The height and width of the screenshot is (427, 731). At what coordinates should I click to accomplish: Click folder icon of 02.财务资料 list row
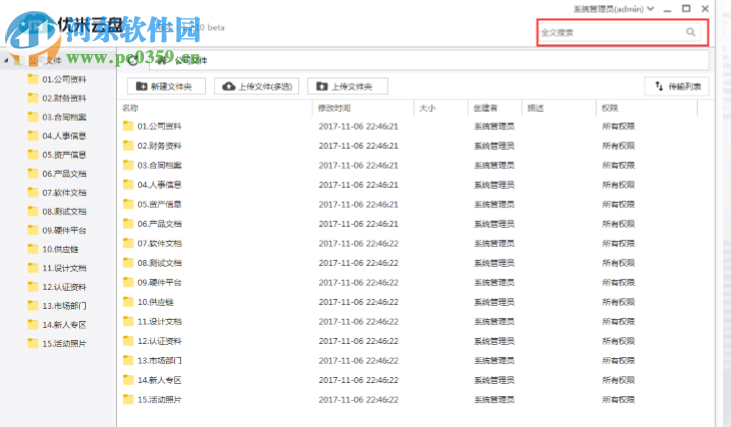point(128,145)
